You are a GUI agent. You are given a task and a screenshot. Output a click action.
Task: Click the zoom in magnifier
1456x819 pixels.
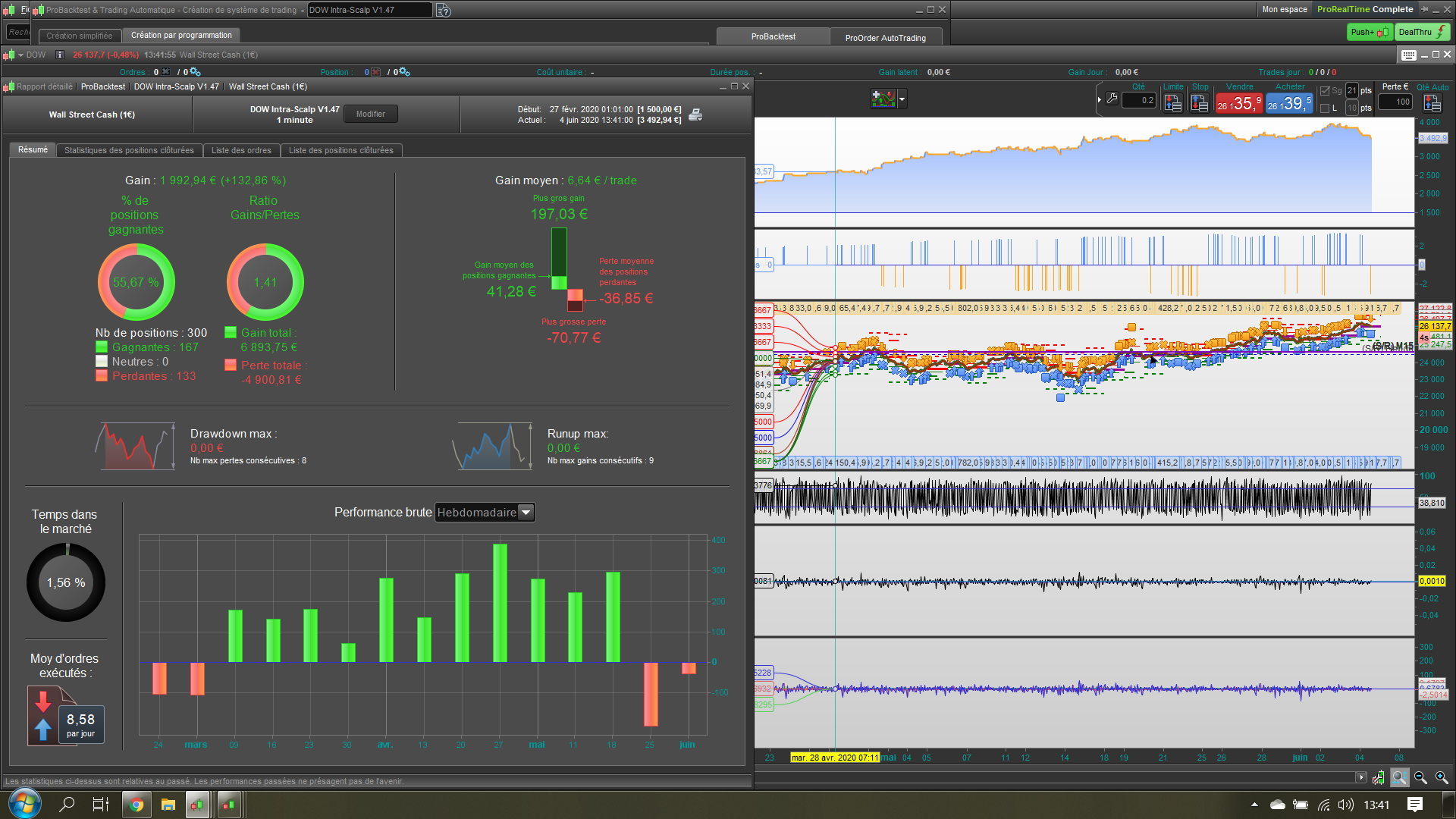1442,778
